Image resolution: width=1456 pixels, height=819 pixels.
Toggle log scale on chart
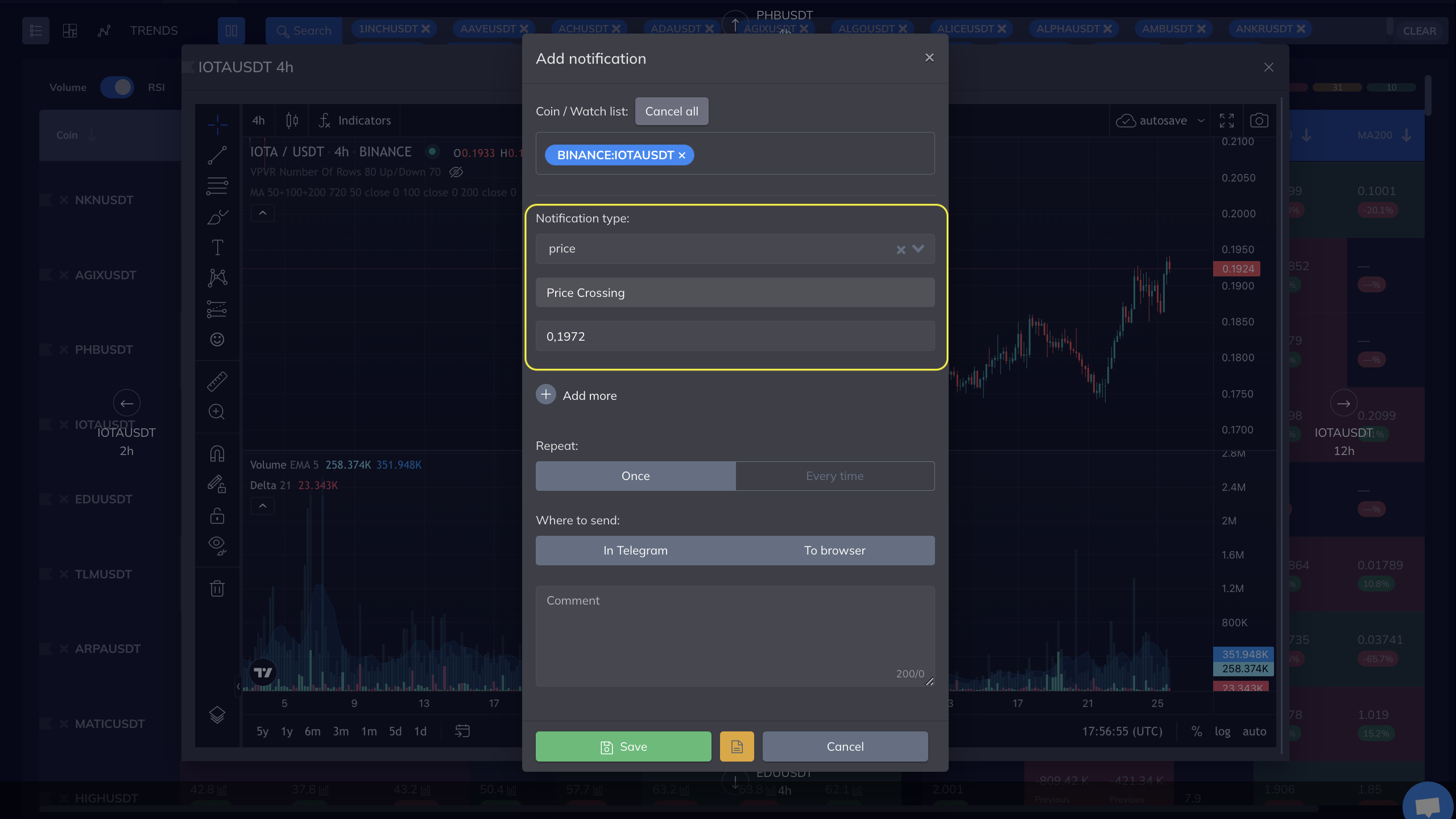[x=1222, y=731]
